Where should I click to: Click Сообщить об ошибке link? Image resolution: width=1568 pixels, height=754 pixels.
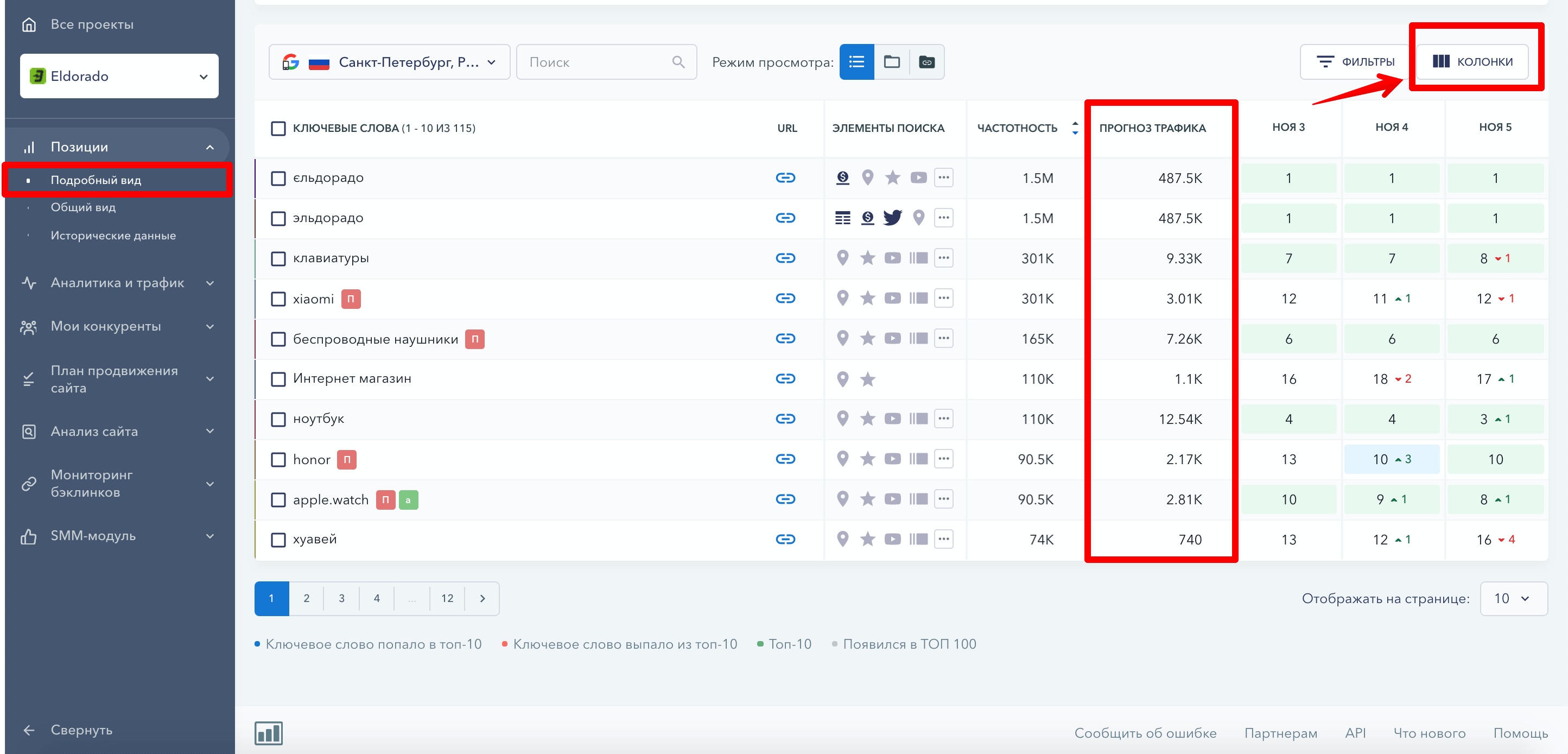(1145, 733)
